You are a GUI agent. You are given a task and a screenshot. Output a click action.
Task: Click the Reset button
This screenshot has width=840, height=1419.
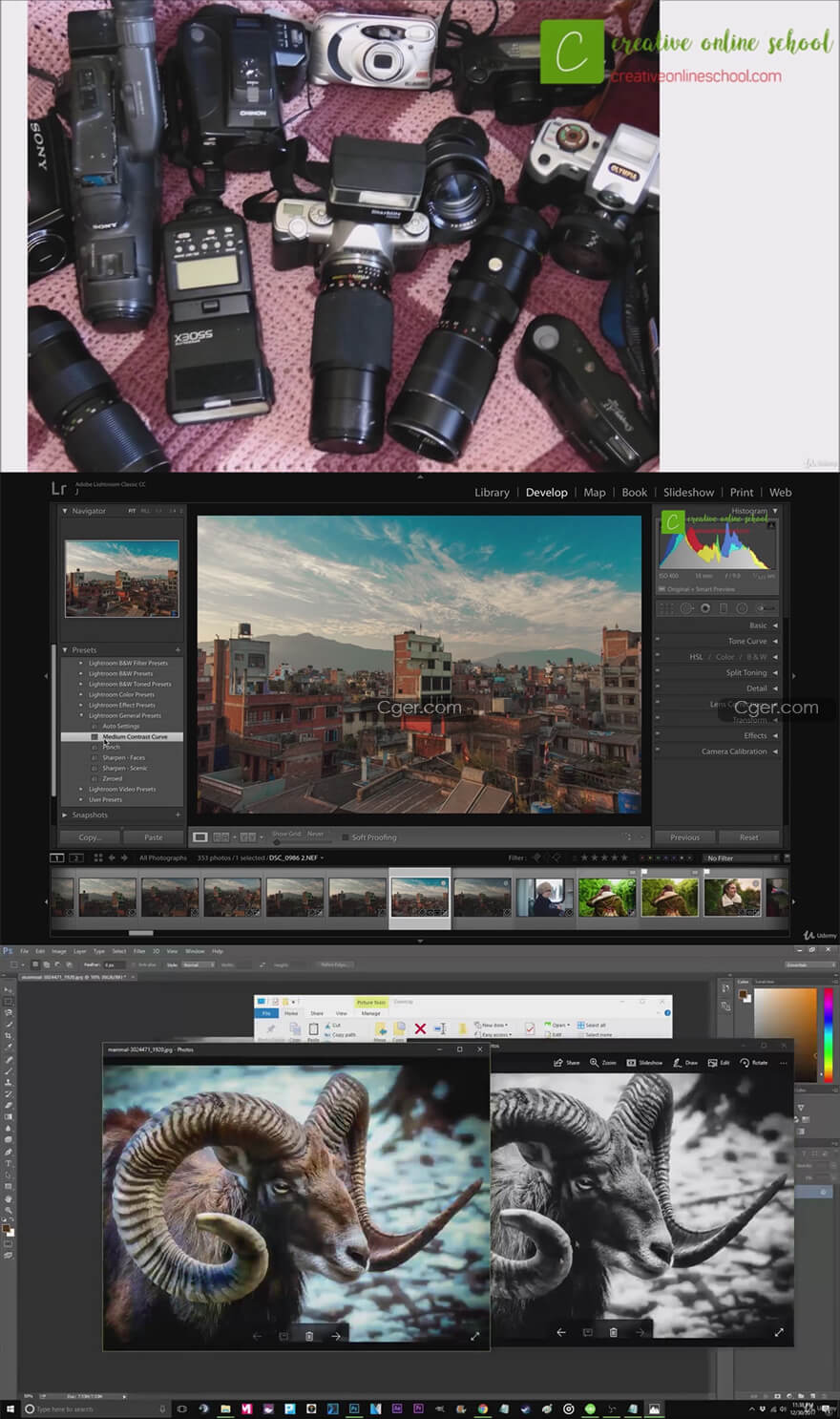[x=749, y=837]
